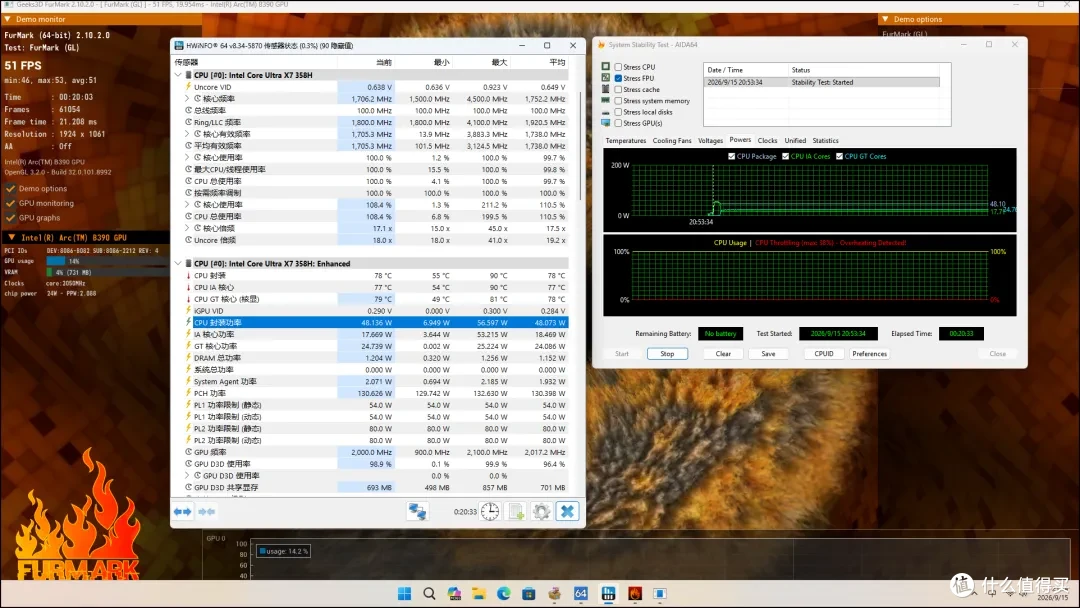Image resolution: width=1080 pixels, height=608 pixels.
Task: Open HWiNFO network remote monitoring icon
Action: [x=417, y=512]
